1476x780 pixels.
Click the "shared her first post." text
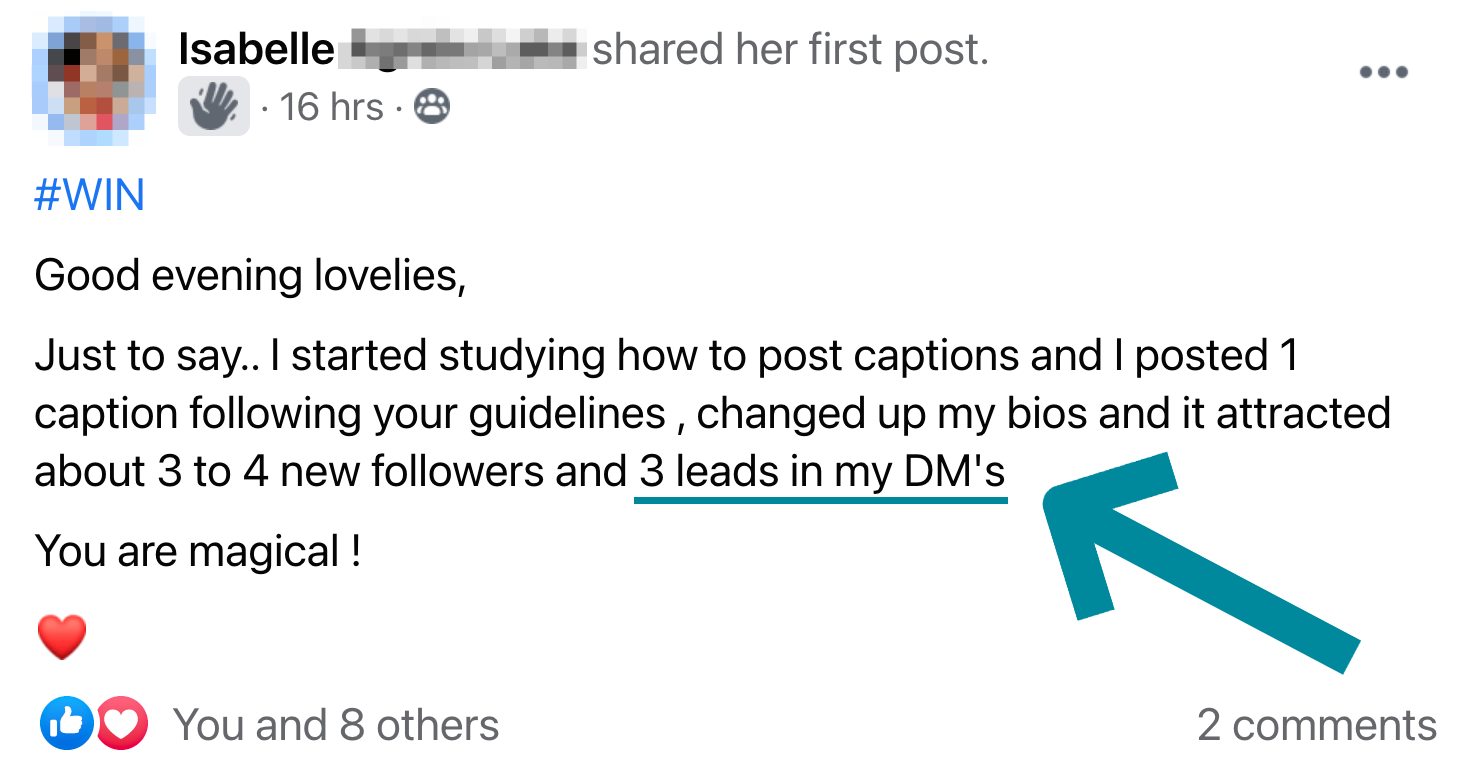(x=790, y=49)
